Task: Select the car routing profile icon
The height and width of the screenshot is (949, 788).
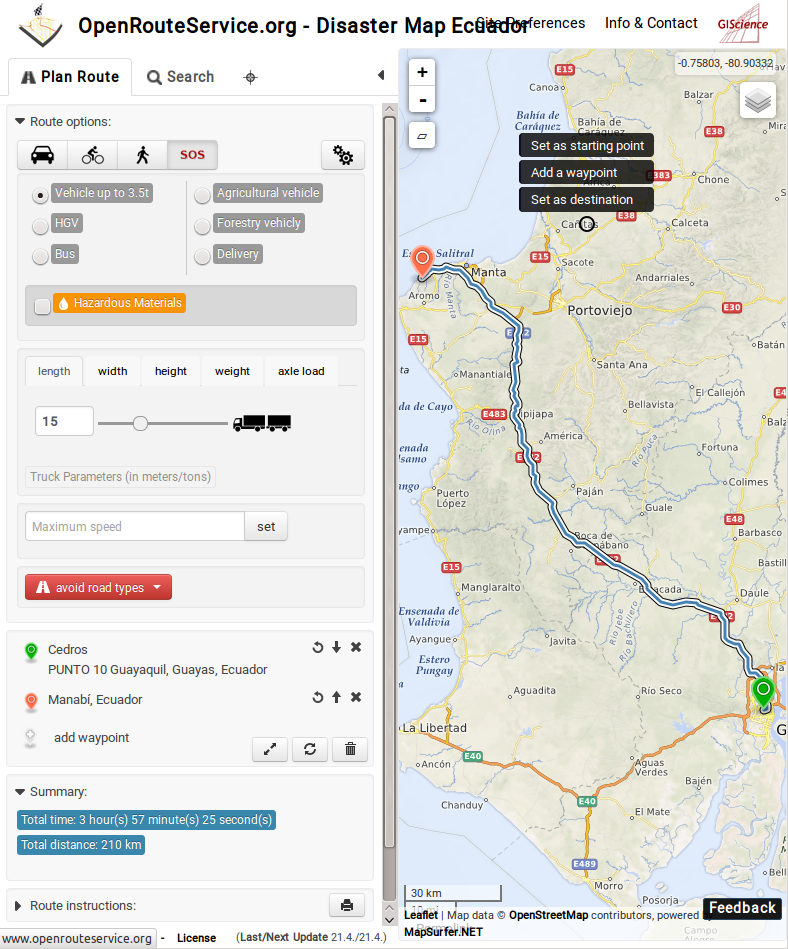Action: [42, 155]
